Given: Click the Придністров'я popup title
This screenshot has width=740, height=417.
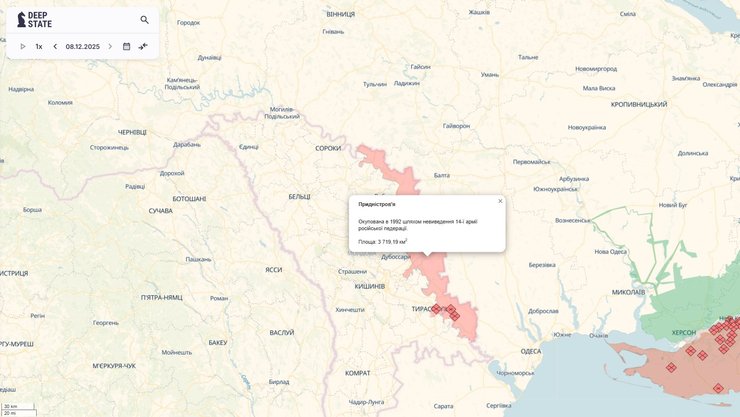Looking at the screenshot, I should click(377, 204).
